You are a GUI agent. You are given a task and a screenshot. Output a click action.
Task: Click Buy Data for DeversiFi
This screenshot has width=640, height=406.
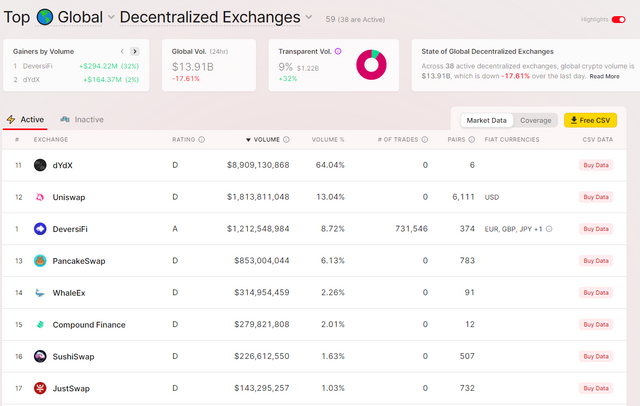click(x=596, y=229)
